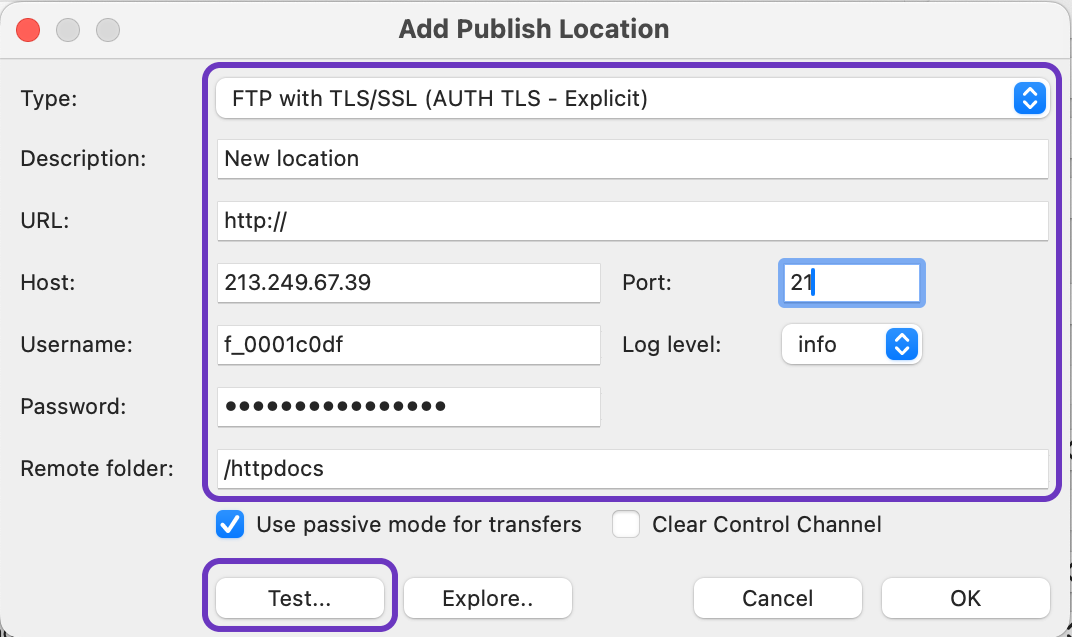
Task: Click the 'Add Publish Location' window title
Action: 534,29
